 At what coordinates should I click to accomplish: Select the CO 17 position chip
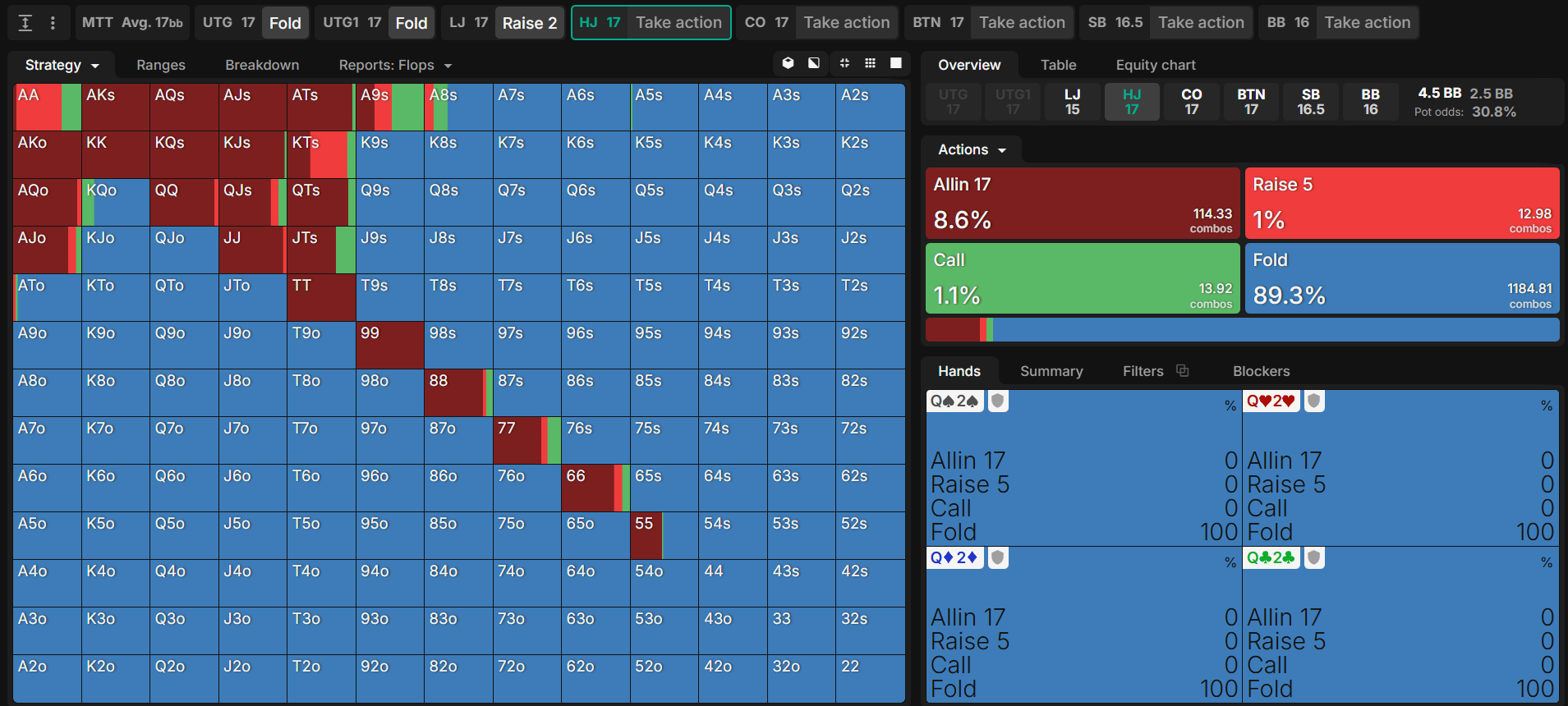[x=1192, y=102]
